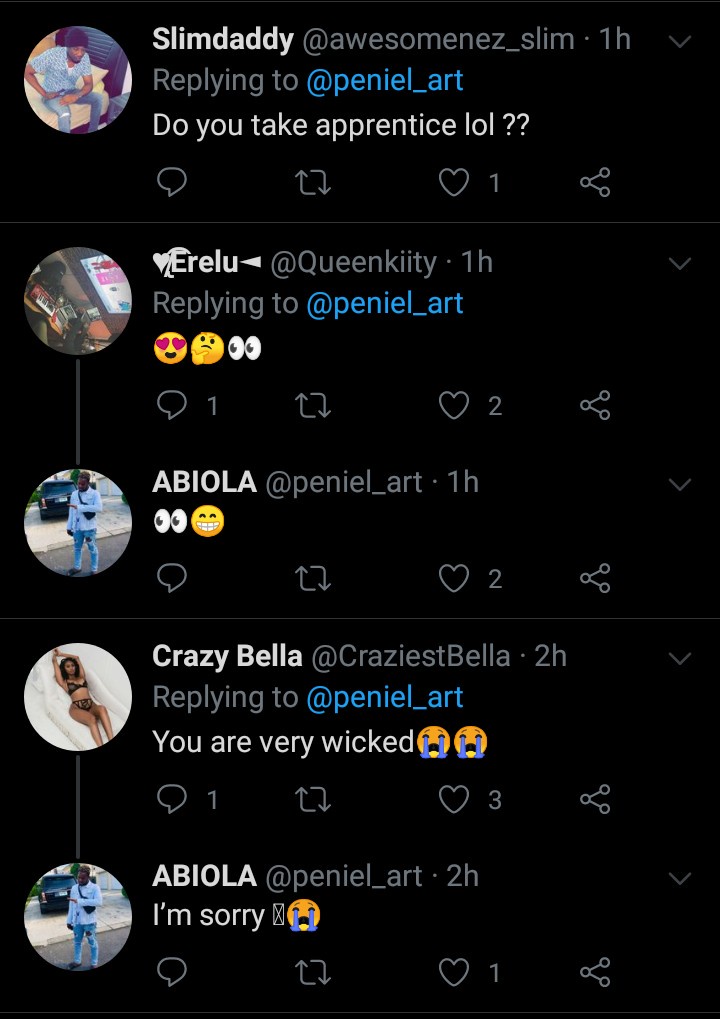Open the options chevron on Slimdaddy's tweet

(x=680, y=42)
